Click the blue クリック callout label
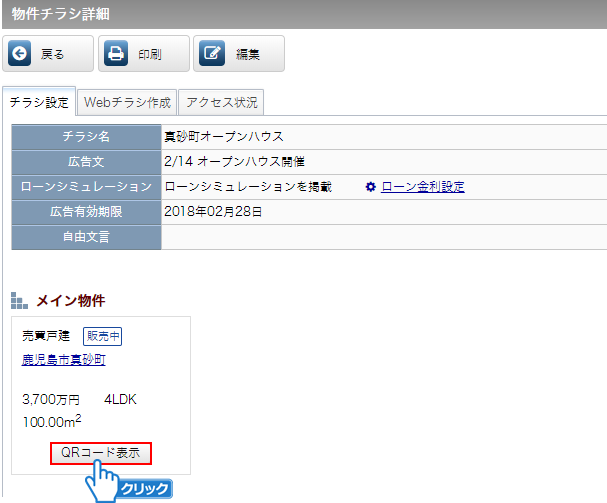Image resolution: width=607 pixels, height=503 pixels. point(144,489)
